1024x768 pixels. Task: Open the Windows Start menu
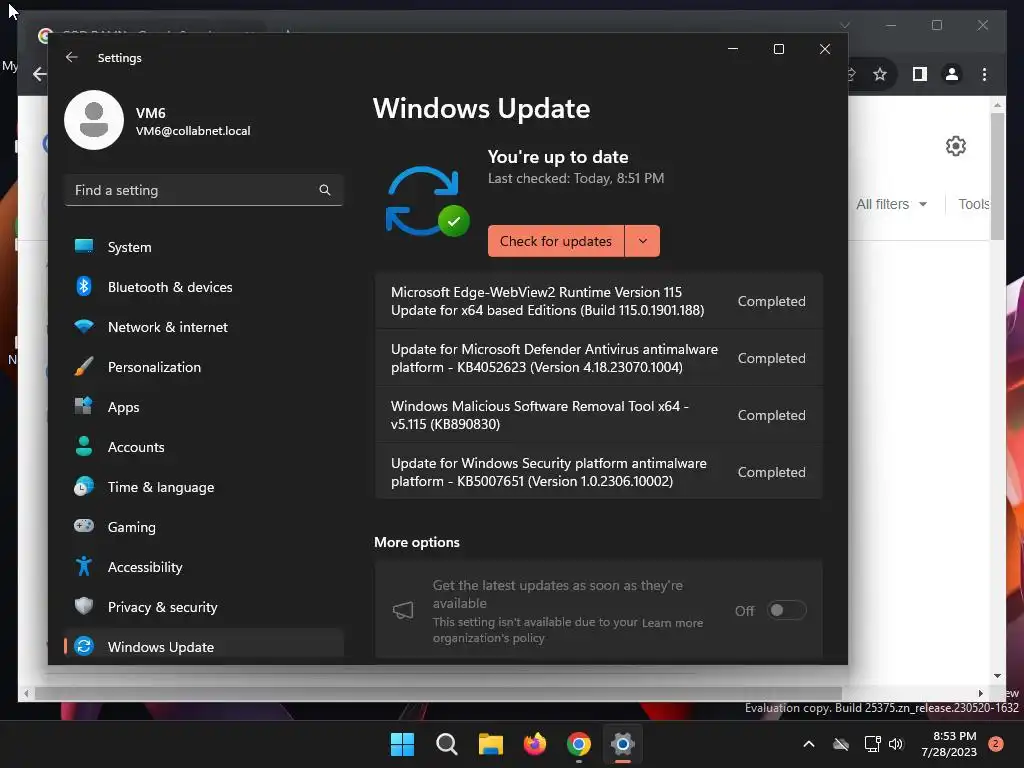click(402, 744)
